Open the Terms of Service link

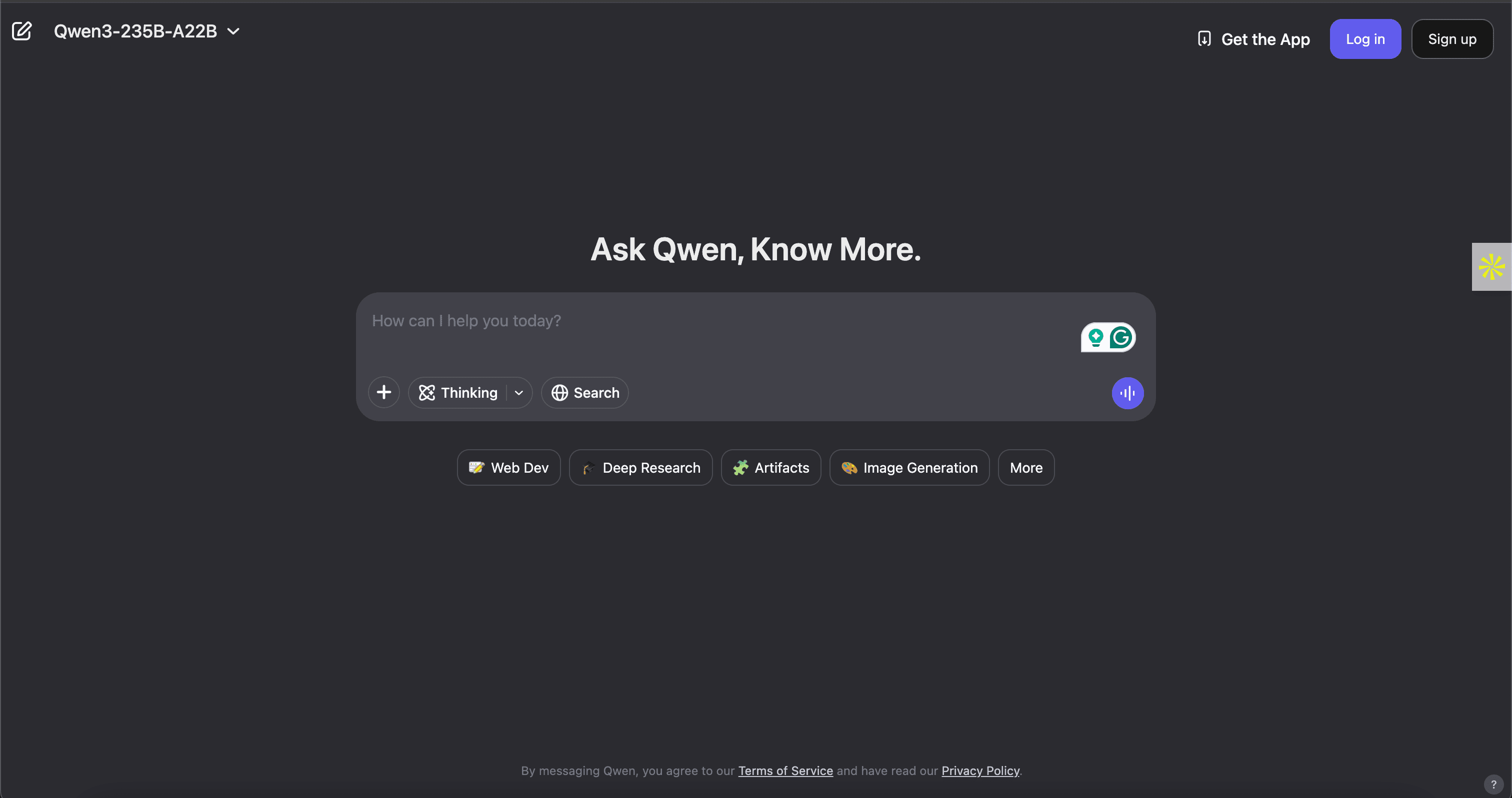[x=785, y=771]
